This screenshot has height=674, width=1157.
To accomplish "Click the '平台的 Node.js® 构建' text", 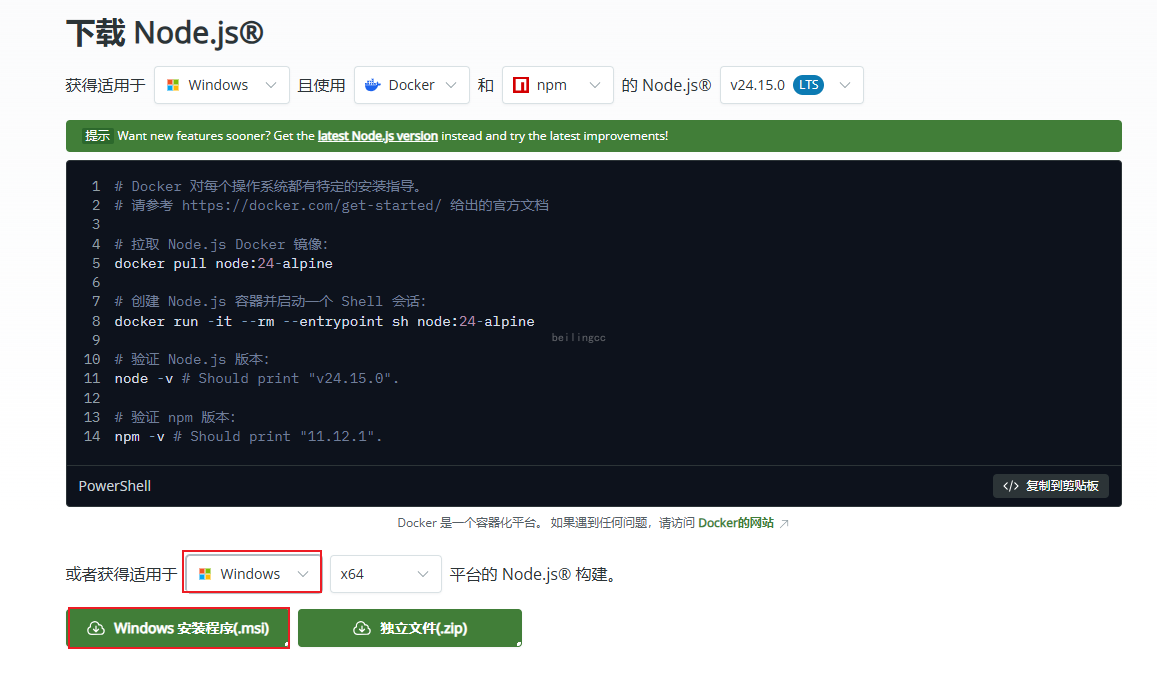I will (533, 574).
